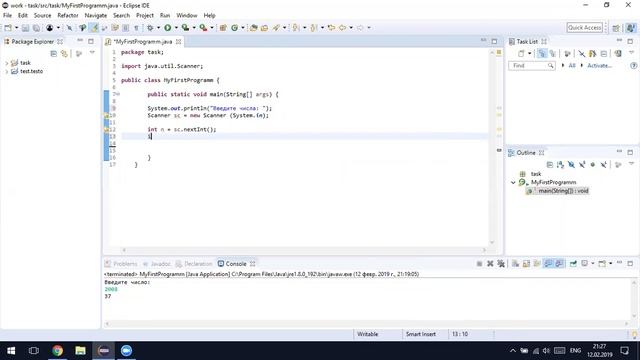
Task: Toggle Show Console When Standard Out Changes
Action: click(x=548, y=264)
